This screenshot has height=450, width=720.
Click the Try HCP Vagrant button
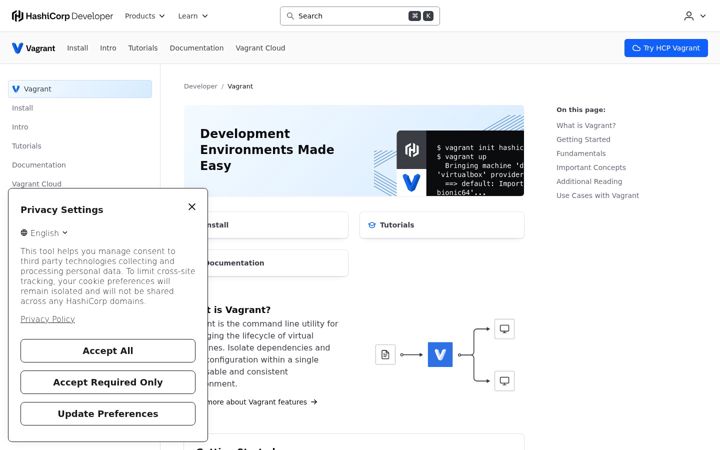tap(666, 48)
